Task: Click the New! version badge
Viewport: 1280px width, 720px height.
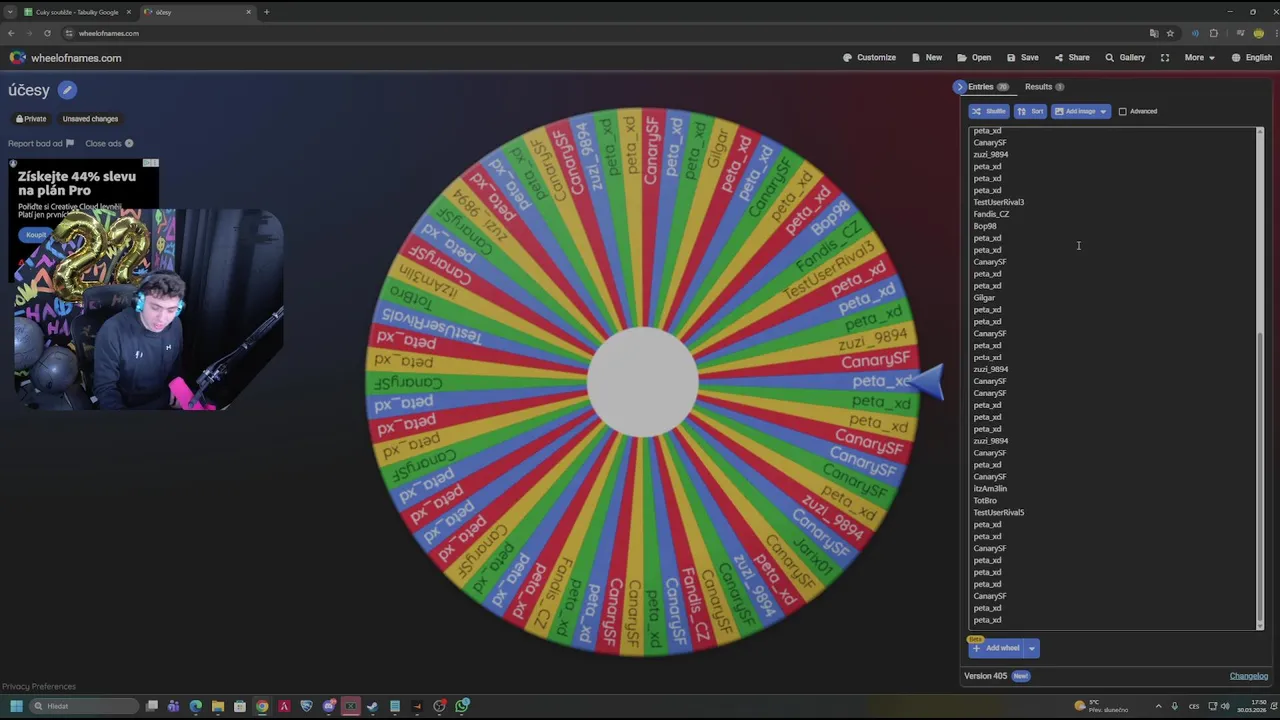Action: pos(1020,676)
